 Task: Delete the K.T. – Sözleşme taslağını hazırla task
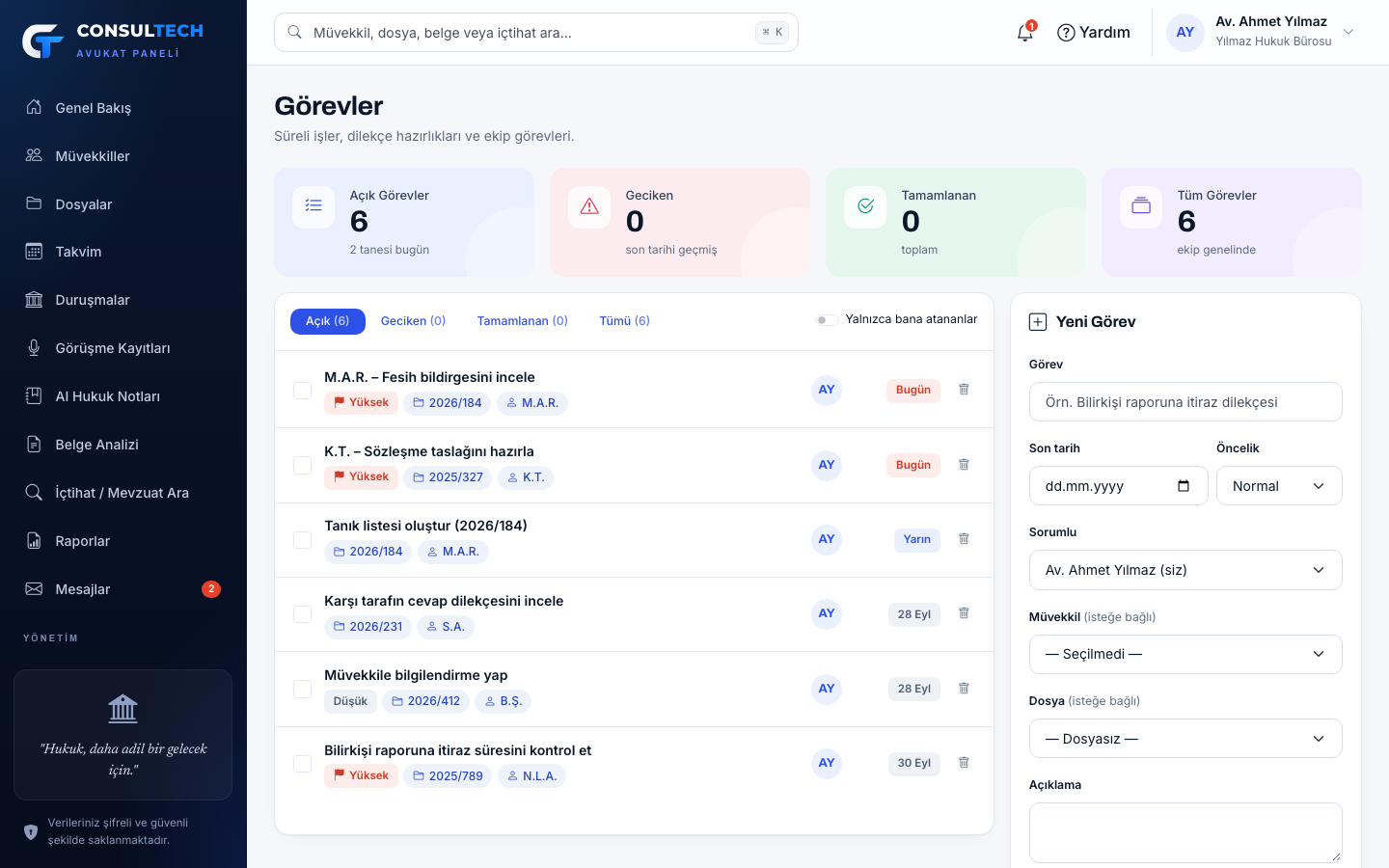964,465
